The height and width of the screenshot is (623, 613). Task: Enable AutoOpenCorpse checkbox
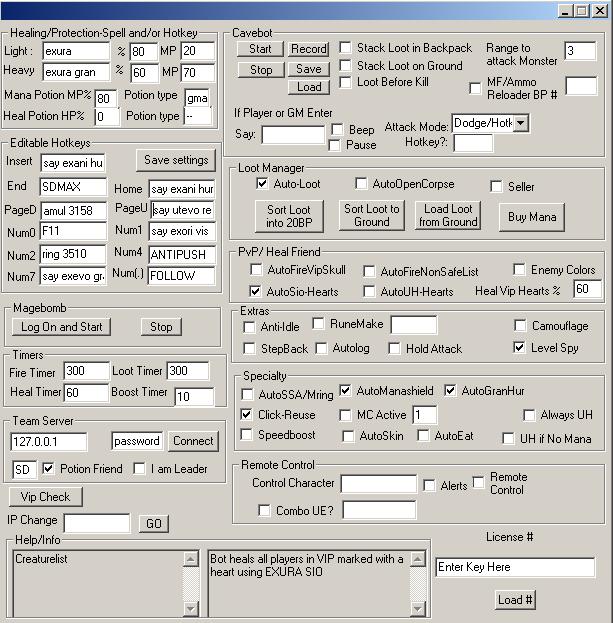click(361, 184)
